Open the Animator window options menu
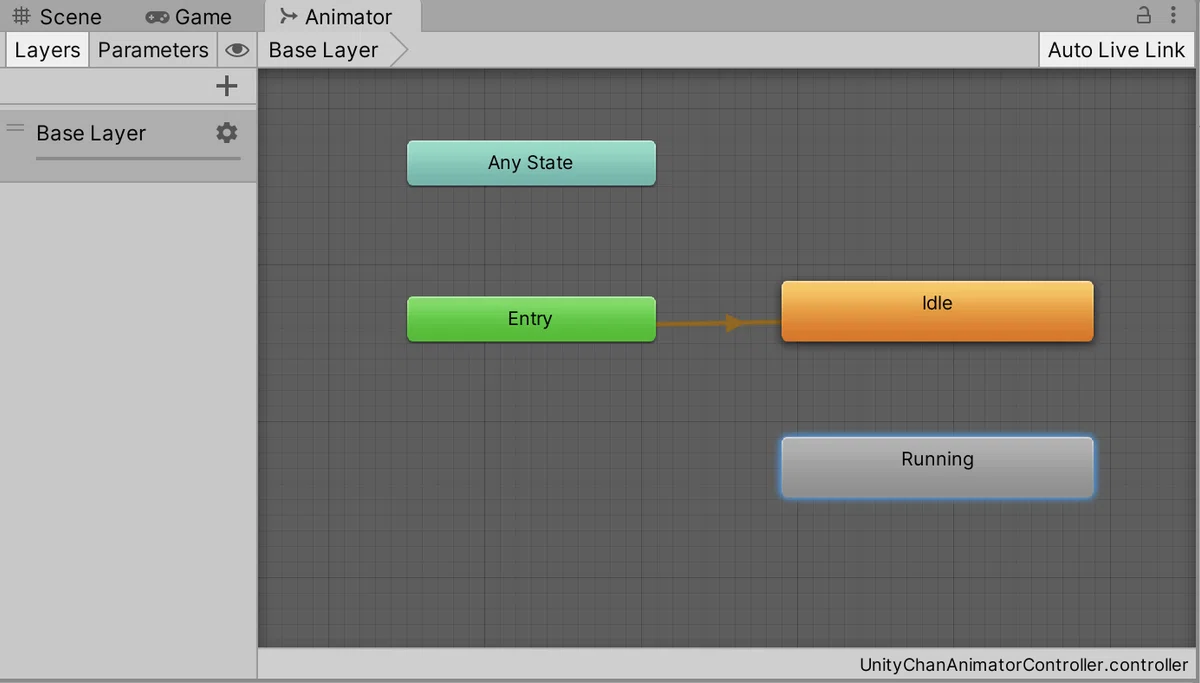Viewport: 1200px width, 683px height. click(x=1173, y=15)
